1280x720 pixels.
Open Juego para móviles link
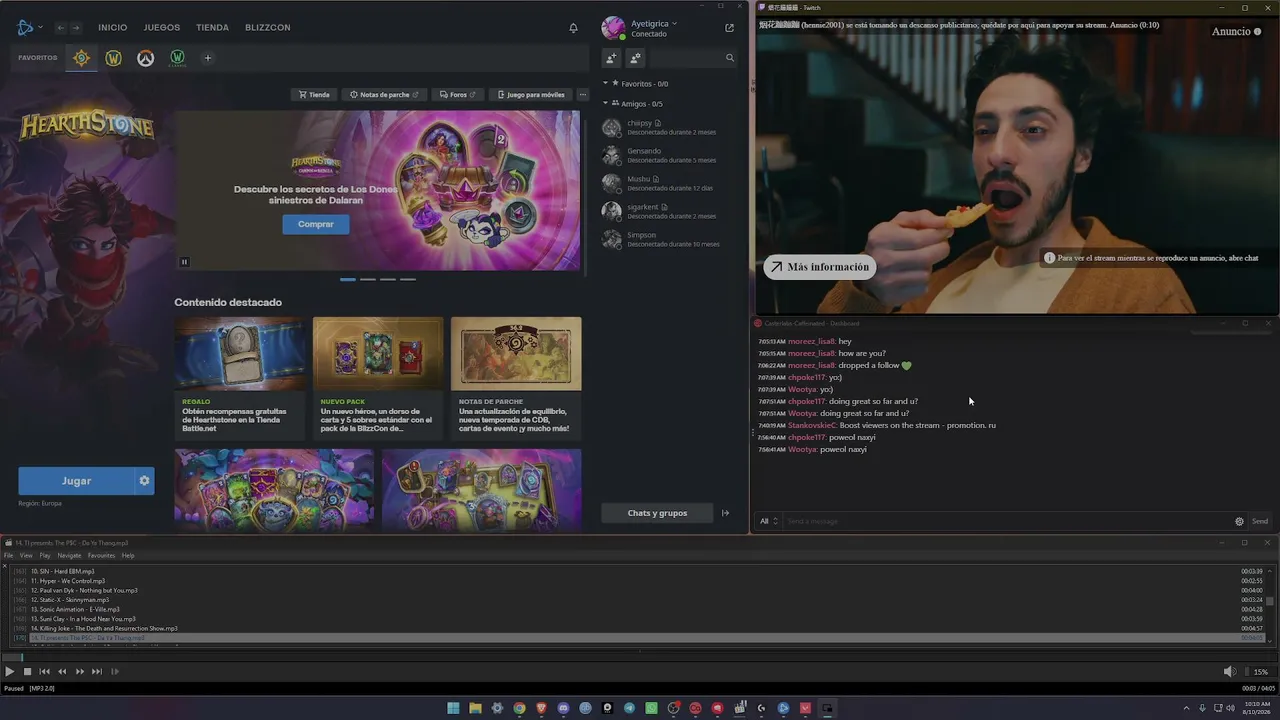click(531, 95)
